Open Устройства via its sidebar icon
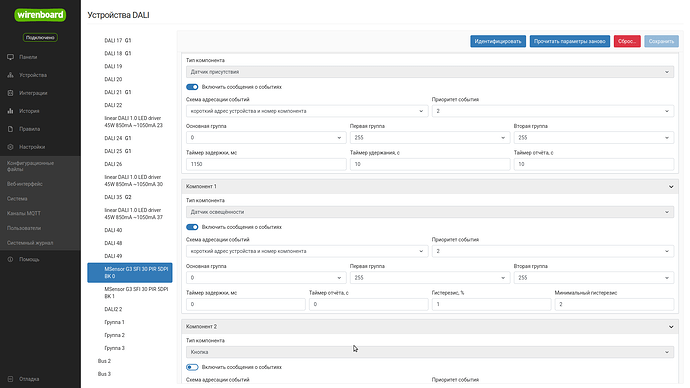 click(x=11, y=75)
